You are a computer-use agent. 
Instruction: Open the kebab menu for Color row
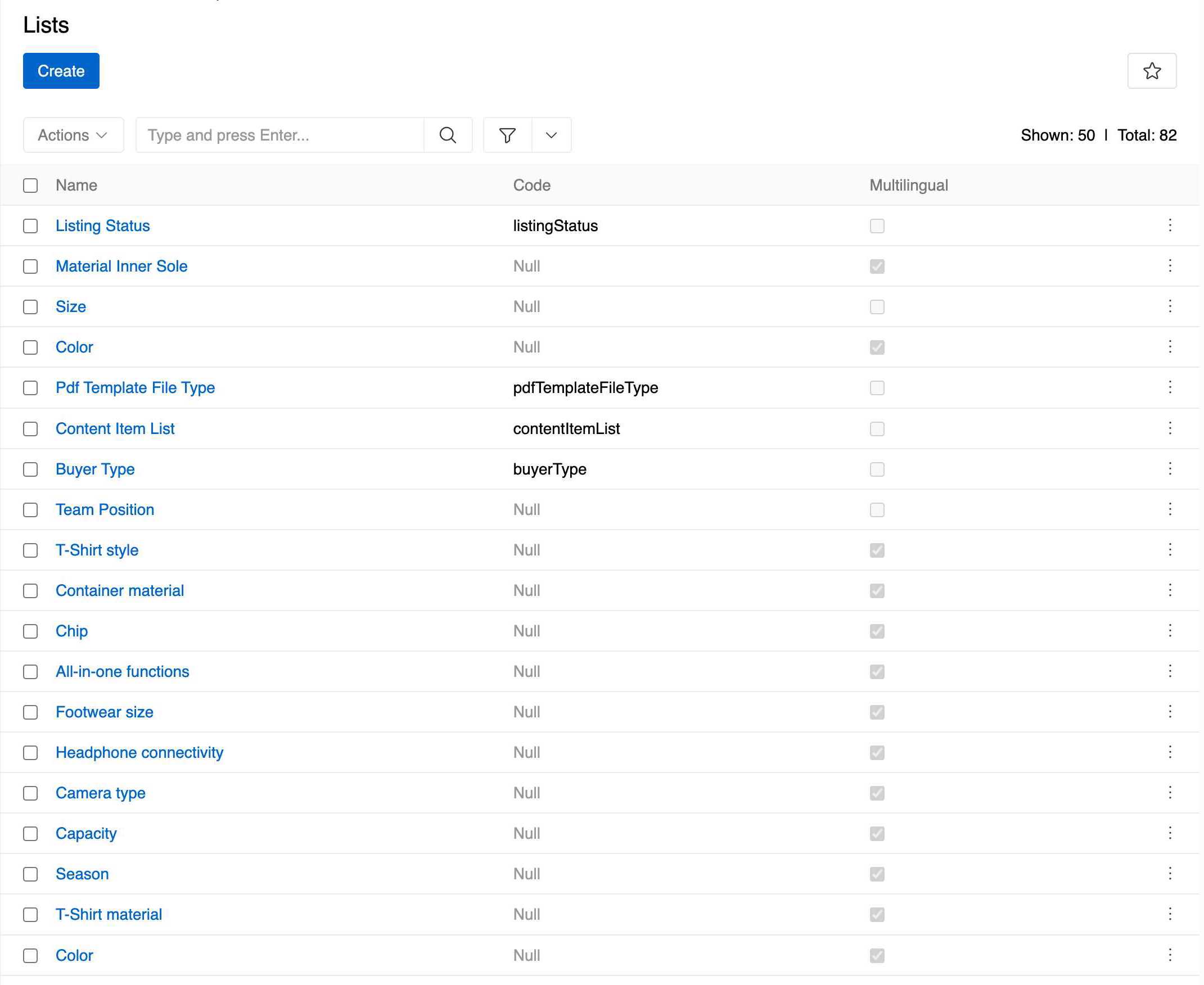point(1170,347)
